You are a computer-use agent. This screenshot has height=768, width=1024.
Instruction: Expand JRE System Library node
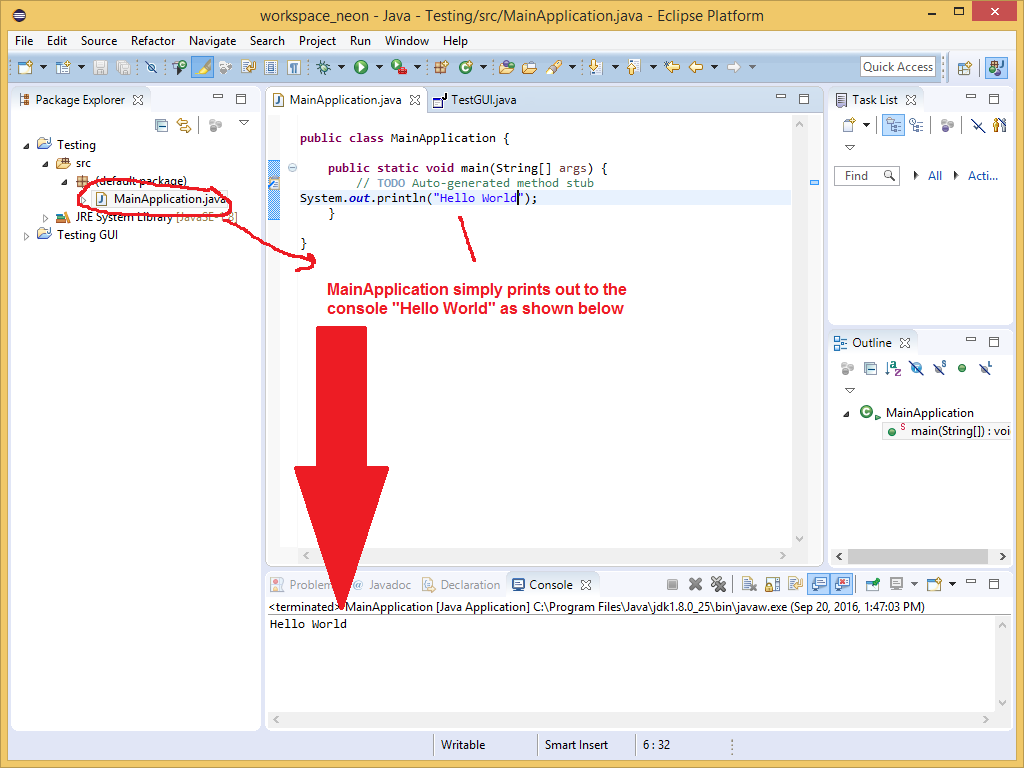[46, 218]
